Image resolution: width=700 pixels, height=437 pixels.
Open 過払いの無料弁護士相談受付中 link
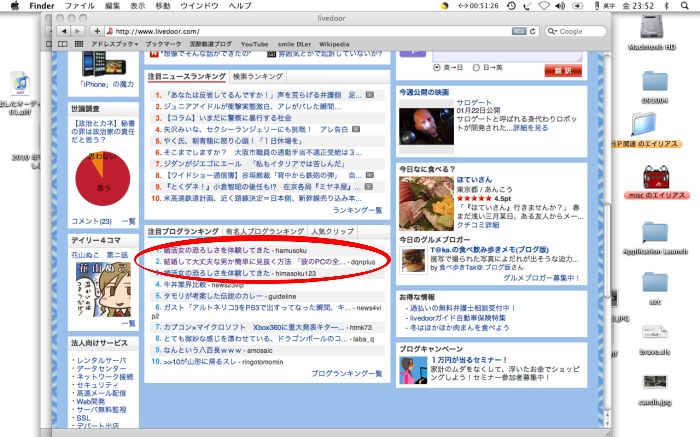462,308
